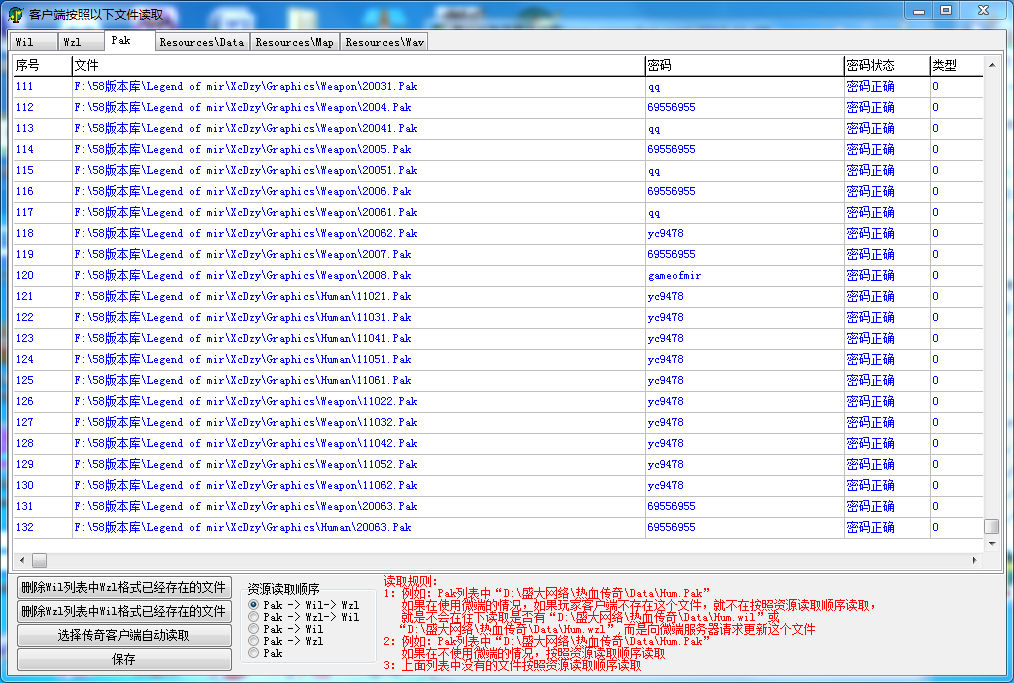
Task: Click the 序号 column header
Action: click(x=42, y=65)
